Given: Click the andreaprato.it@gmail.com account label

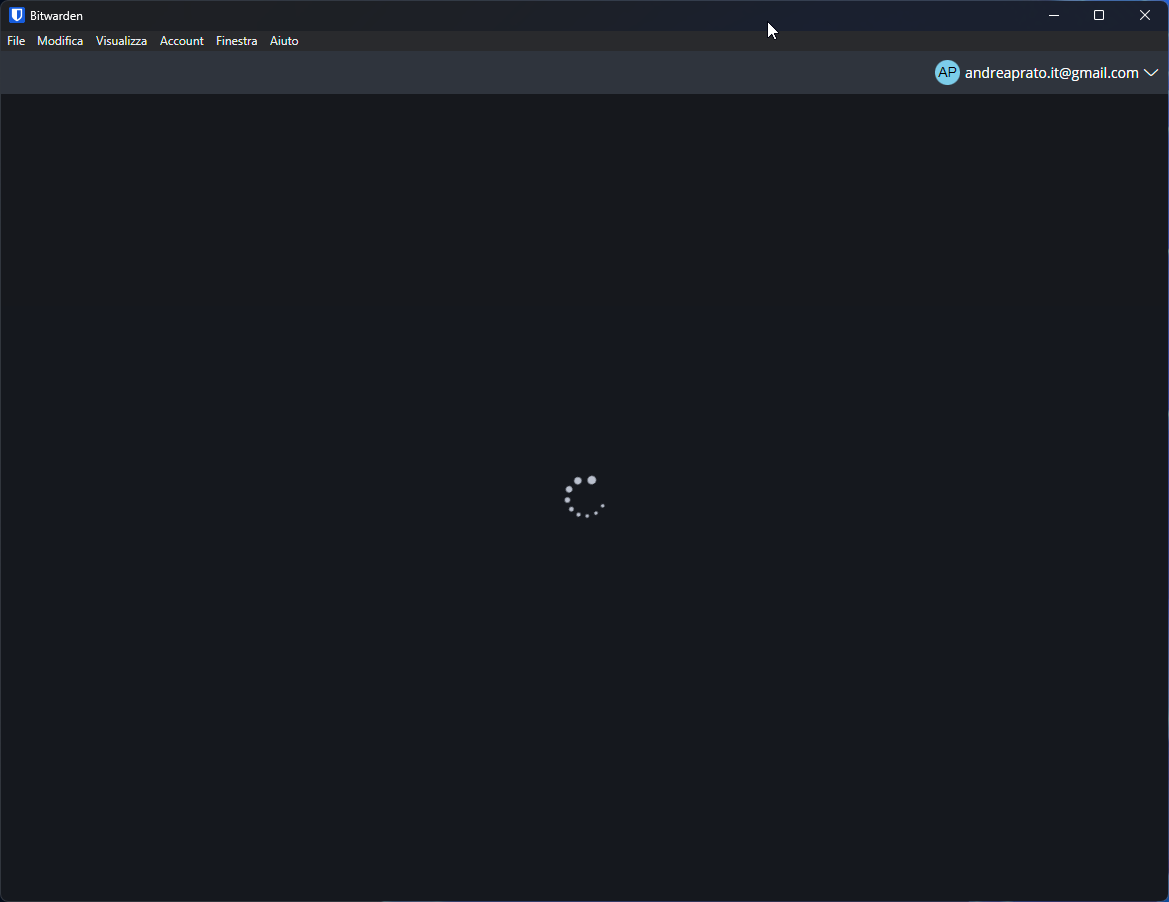Looking at the screenshot, I should pyautogui.click(x=1050, y=72).
